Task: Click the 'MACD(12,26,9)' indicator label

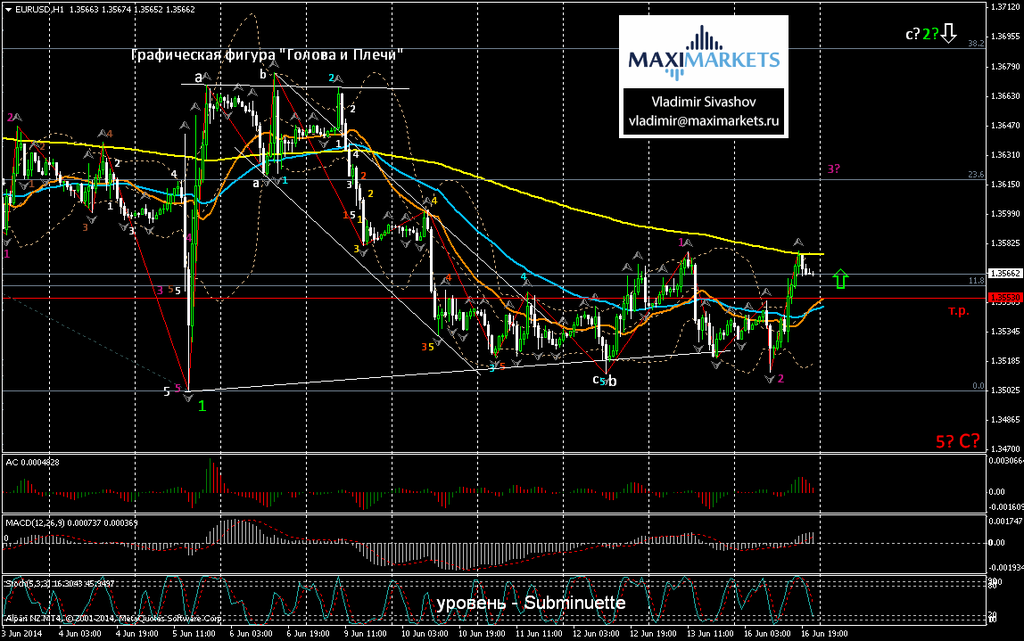Action: pos(71,523)
